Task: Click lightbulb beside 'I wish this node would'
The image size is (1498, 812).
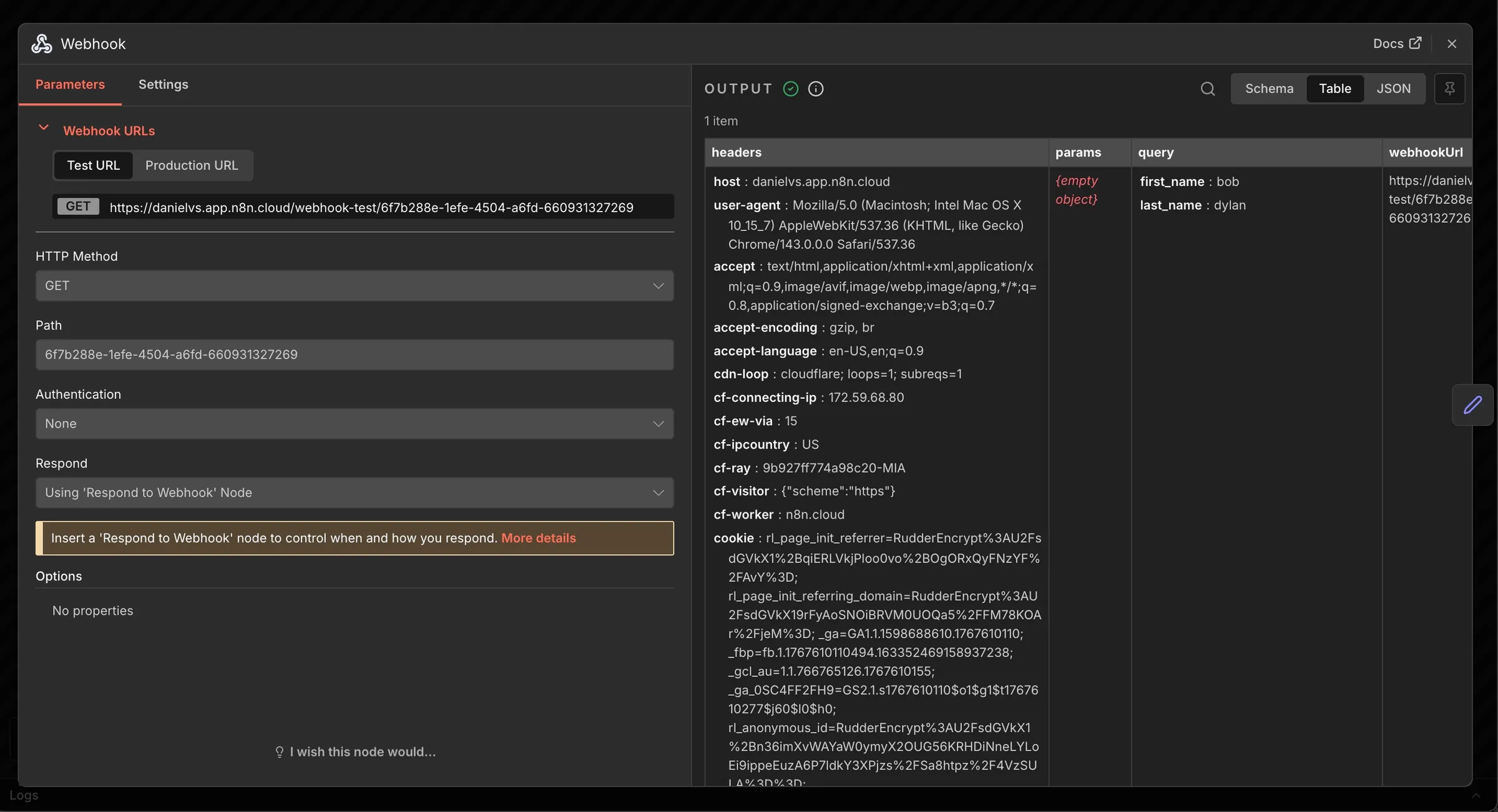Action: coord(279,752)
